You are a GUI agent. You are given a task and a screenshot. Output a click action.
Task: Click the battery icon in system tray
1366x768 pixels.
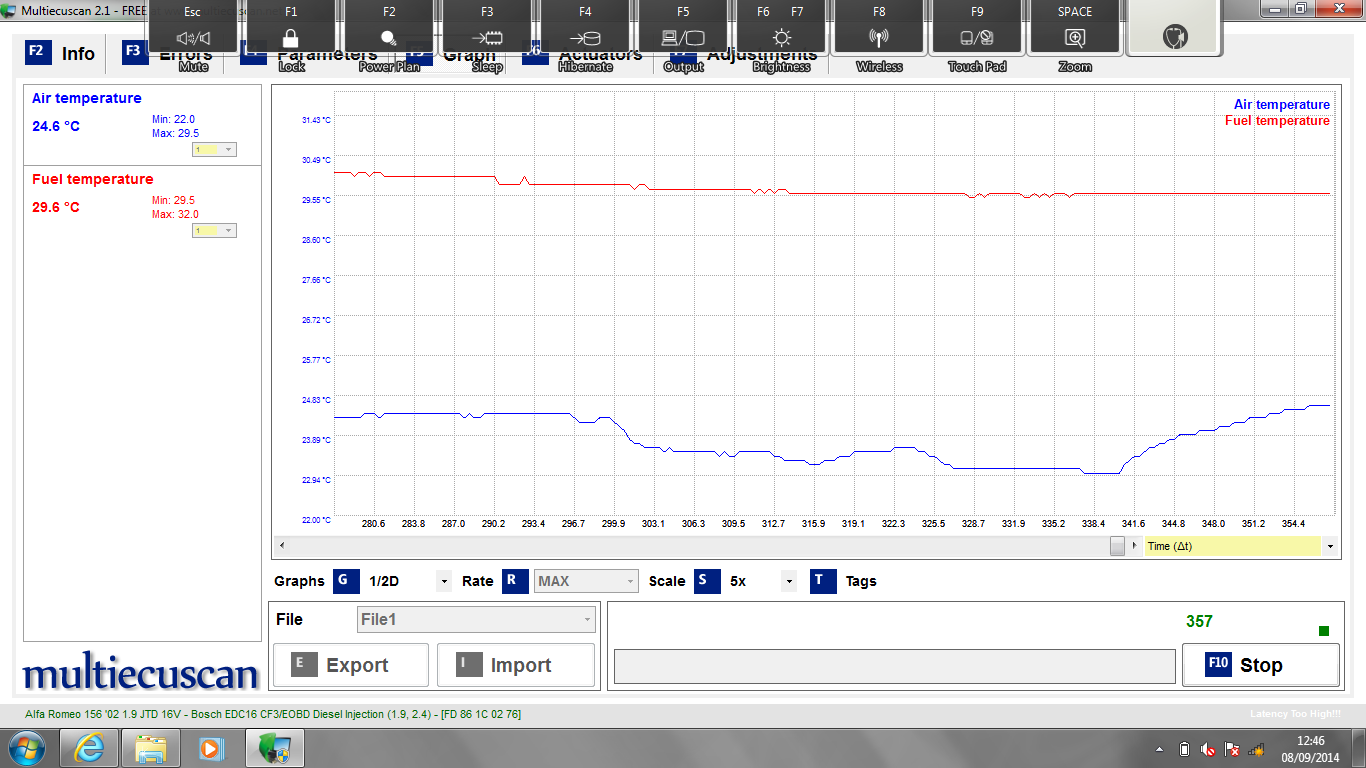[1185, 749]
